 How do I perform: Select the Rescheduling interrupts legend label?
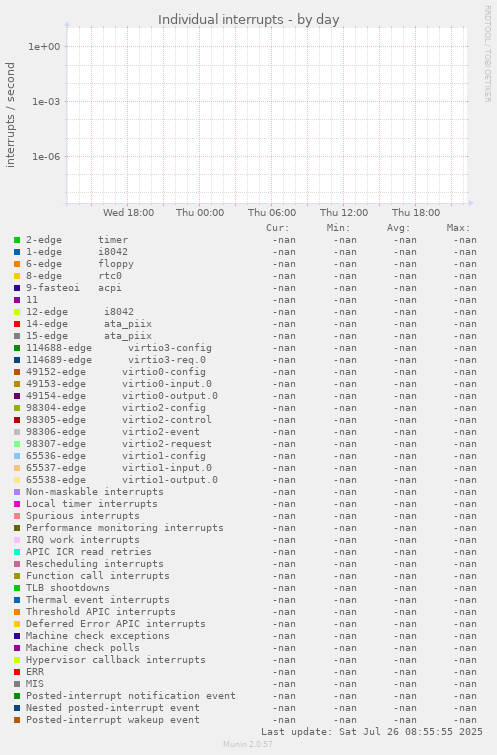click(x=94, y=563)
